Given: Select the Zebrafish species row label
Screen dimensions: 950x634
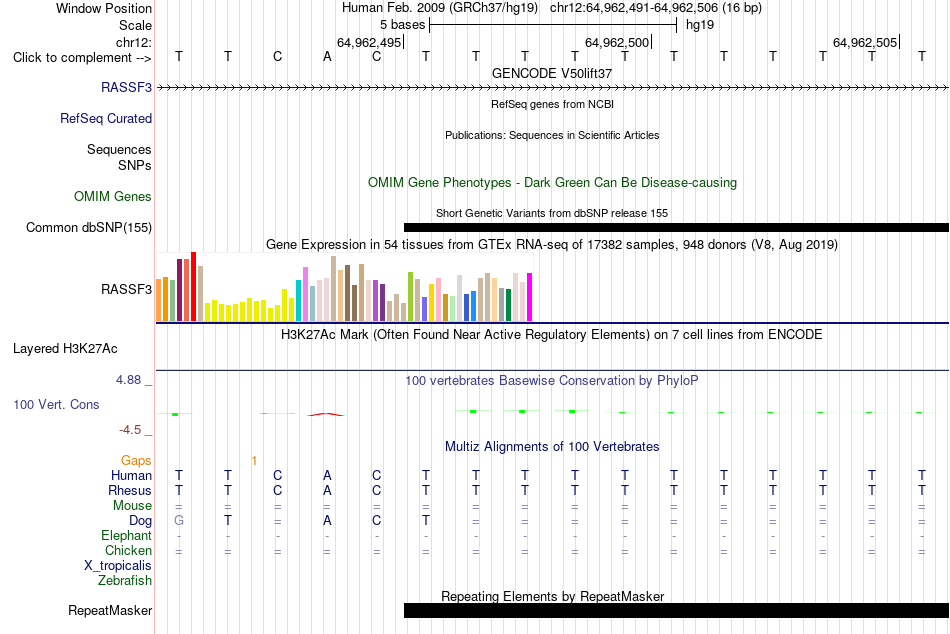Looking at the screenshot, I should point(124,580).
